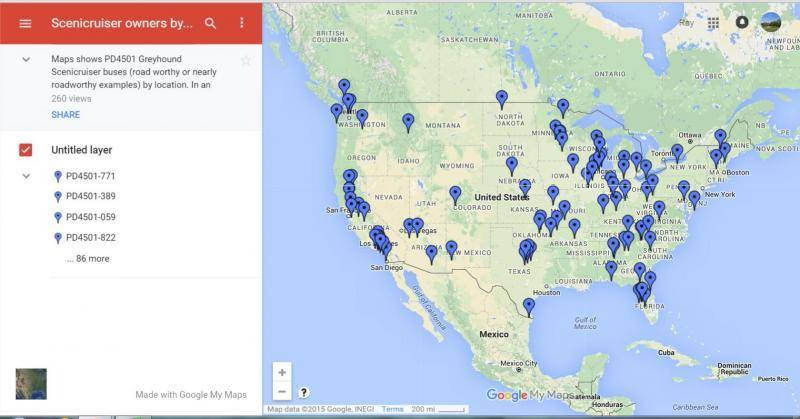The height and width of the screenshot is (419, 800).
Task: Select PD4501-059 in the layer list
Action: [x=90, y=217]
